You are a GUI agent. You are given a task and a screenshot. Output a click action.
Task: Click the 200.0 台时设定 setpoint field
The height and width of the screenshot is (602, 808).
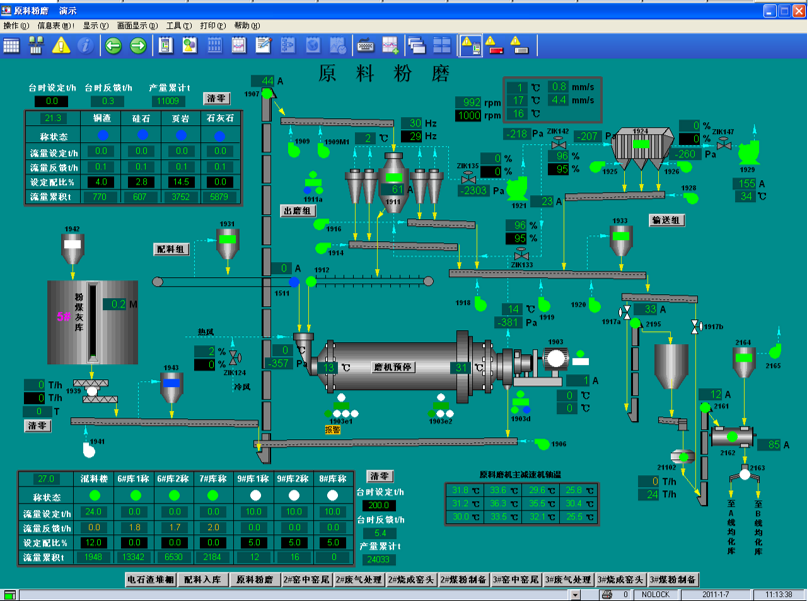click(379, 506)
